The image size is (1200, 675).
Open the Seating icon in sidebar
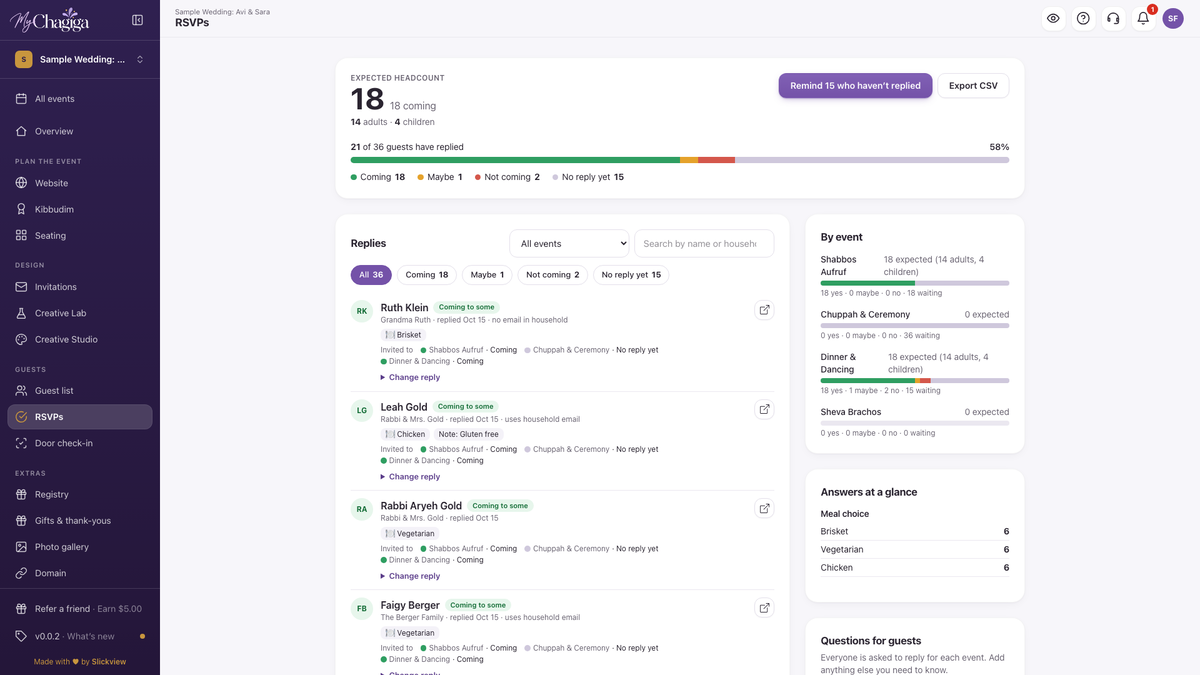pos(22,235)
